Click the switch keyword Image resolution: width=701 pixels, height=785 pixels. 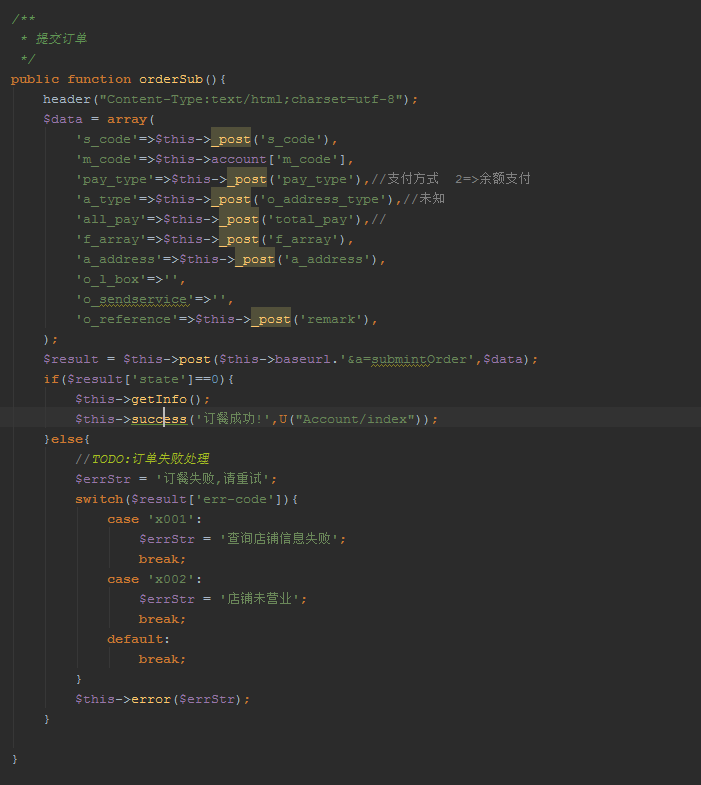tap(98, 499)
